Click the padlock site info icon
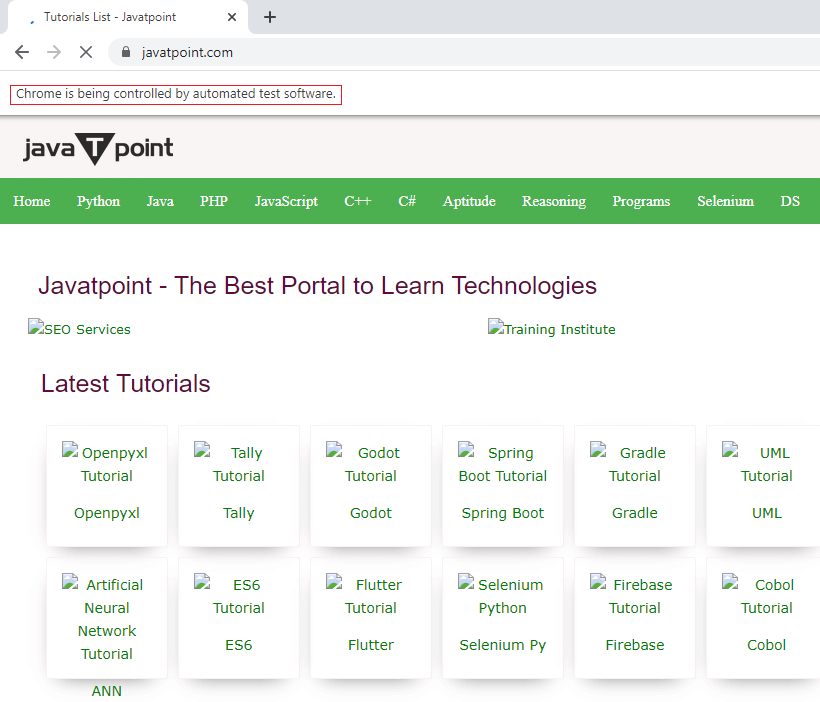The image size is (820, 702). (x=126, y=52)
